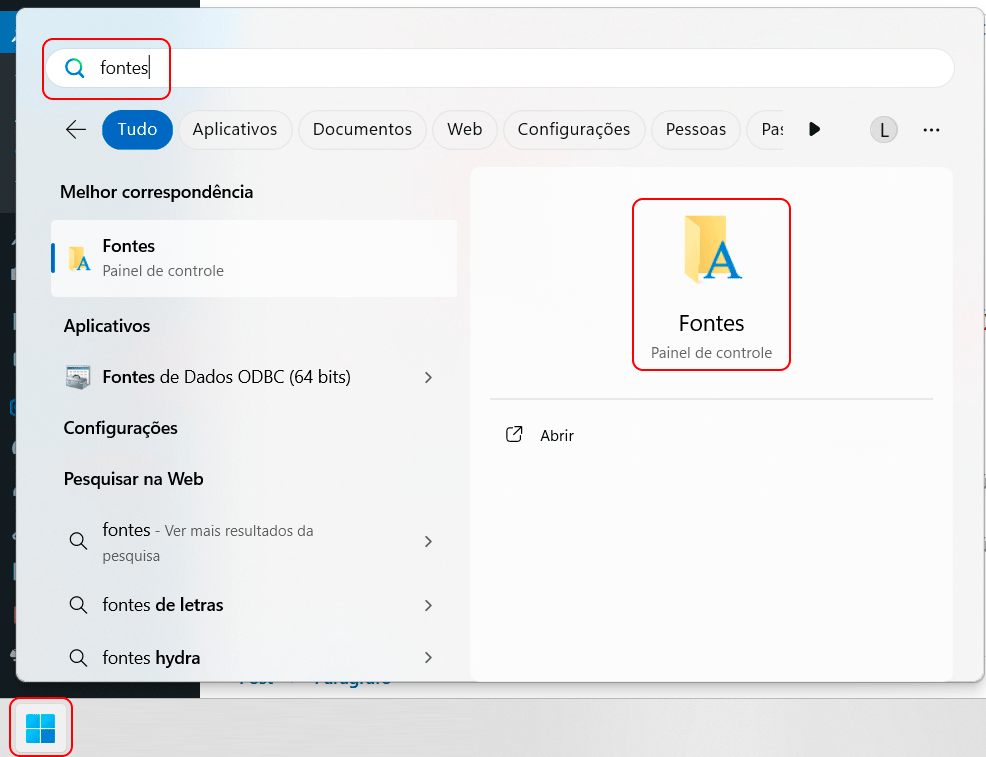Click the search magnifier icon in search box
The height and width of the screenshot is (757, 986).
pos(74,68)
